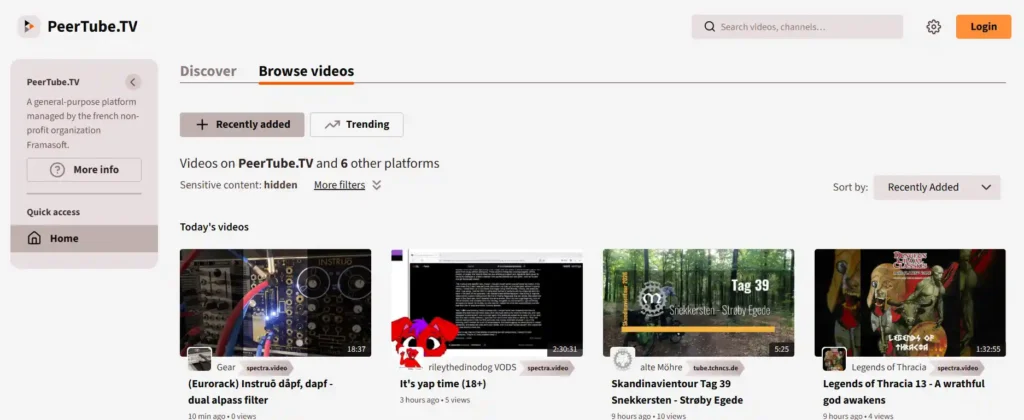
Task: Click spectra.video tag beside Legends of Thracia
Action: pyautogui.click(x=957, y=368)
